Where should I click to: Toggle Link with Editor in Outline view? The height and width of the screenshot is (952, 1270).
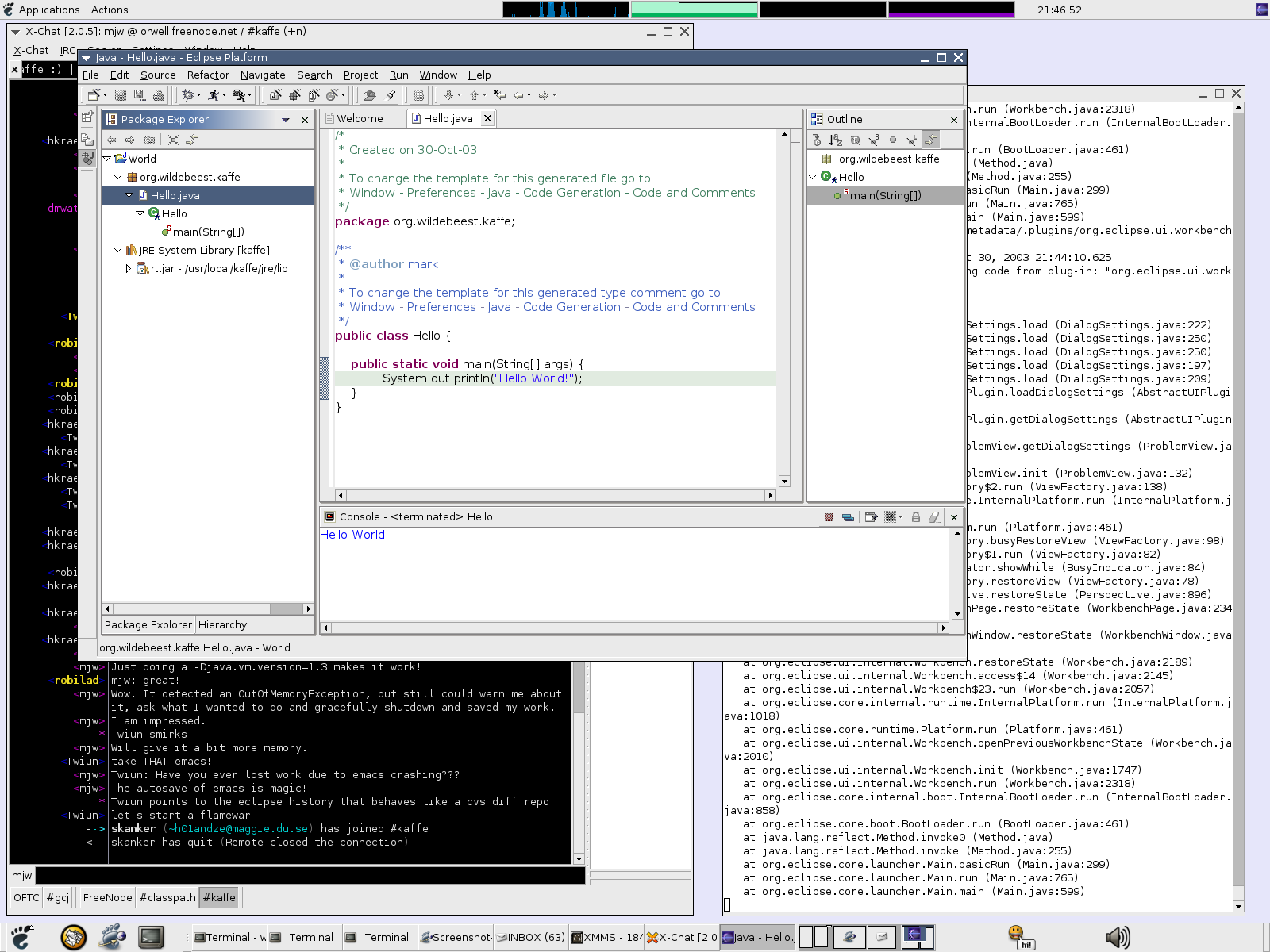(x=931, y=140)
